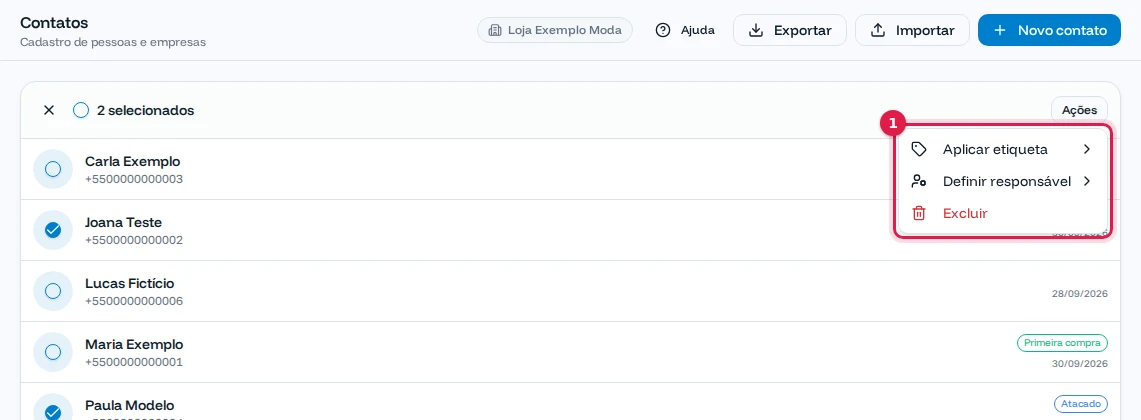Click the tag icon beside Aplicar etiqueta
The width and height of the screenshot is (1141, 420).
[919, 149]
